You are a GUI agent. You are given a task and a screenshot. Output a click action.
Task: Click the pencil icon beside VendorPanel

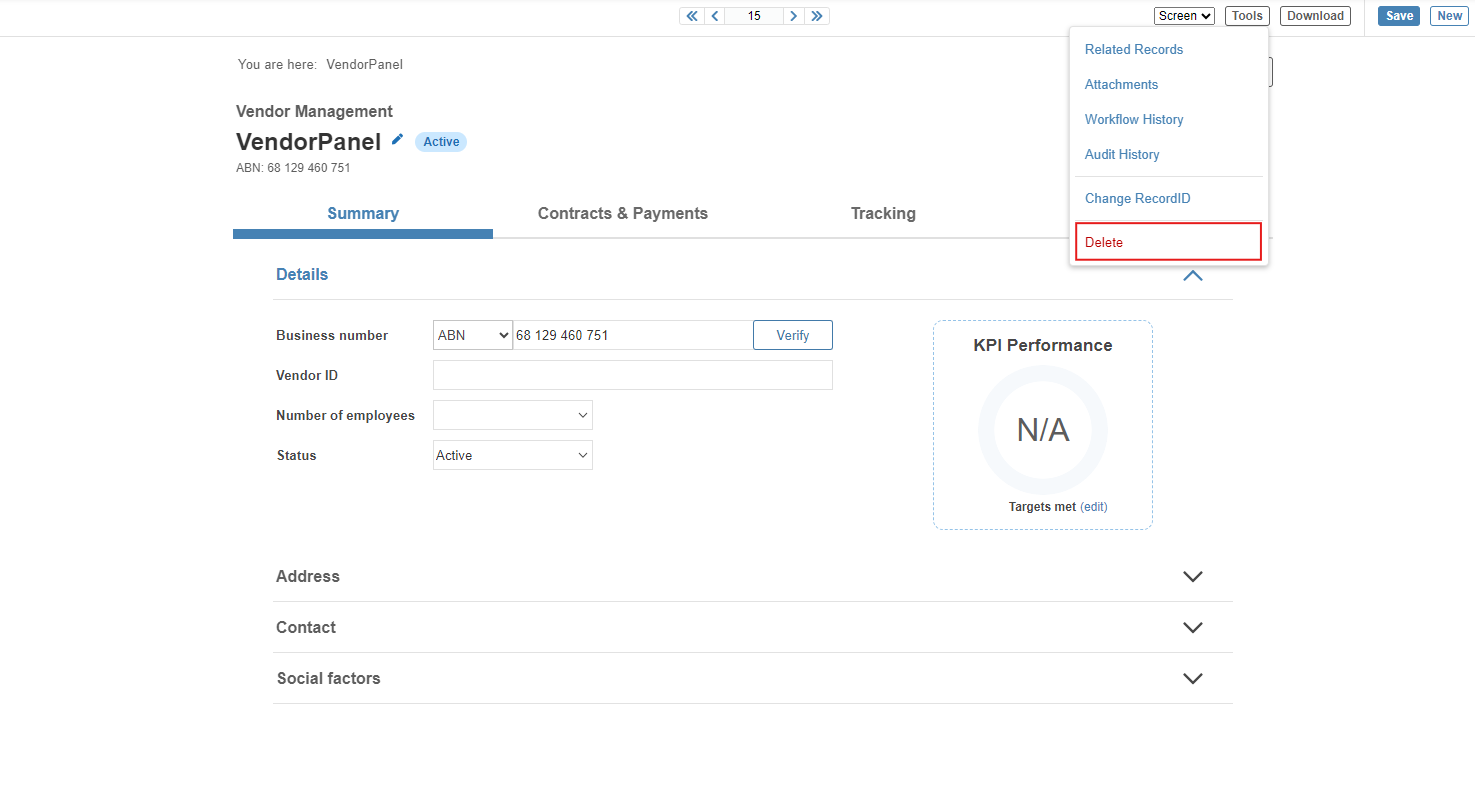click(397, 140)
